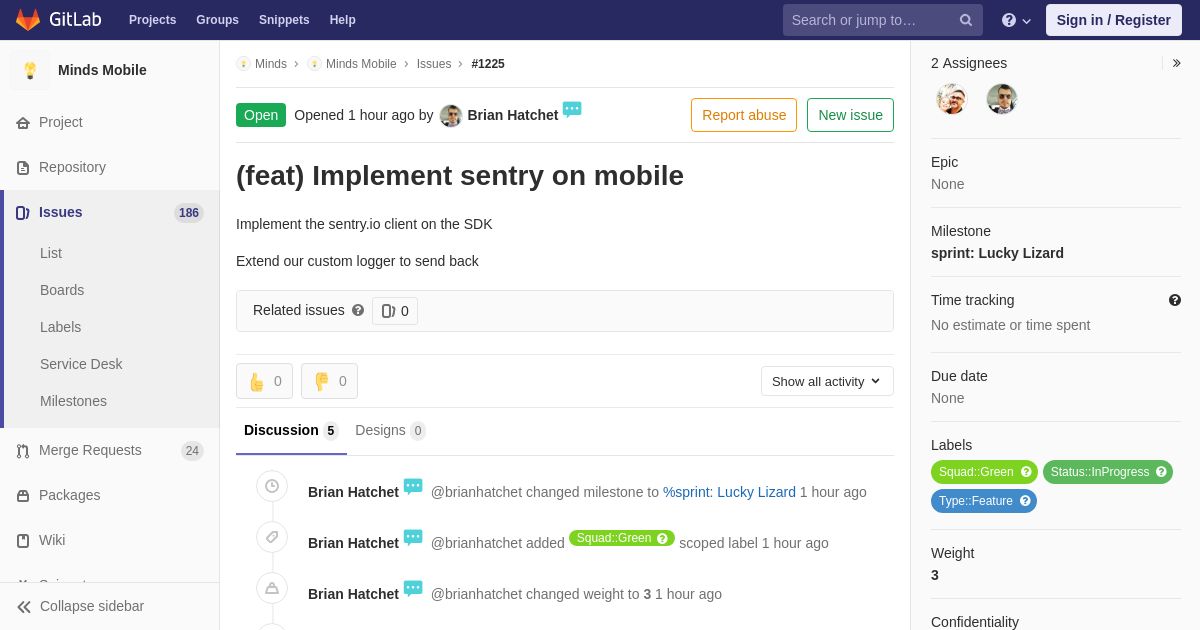The height and width of the screenshot is (630, 1200).
Task: Click the related issues count badge
Action: (x=395, y=311)
